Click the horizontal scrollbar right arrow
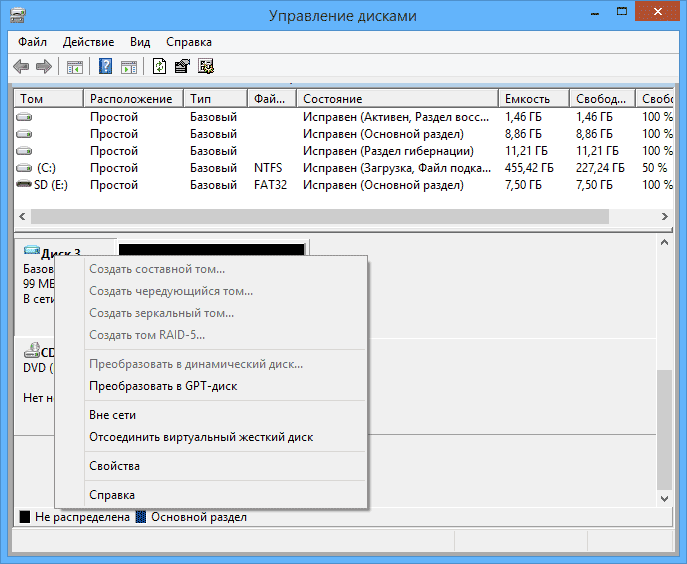 tap(665, 216)
